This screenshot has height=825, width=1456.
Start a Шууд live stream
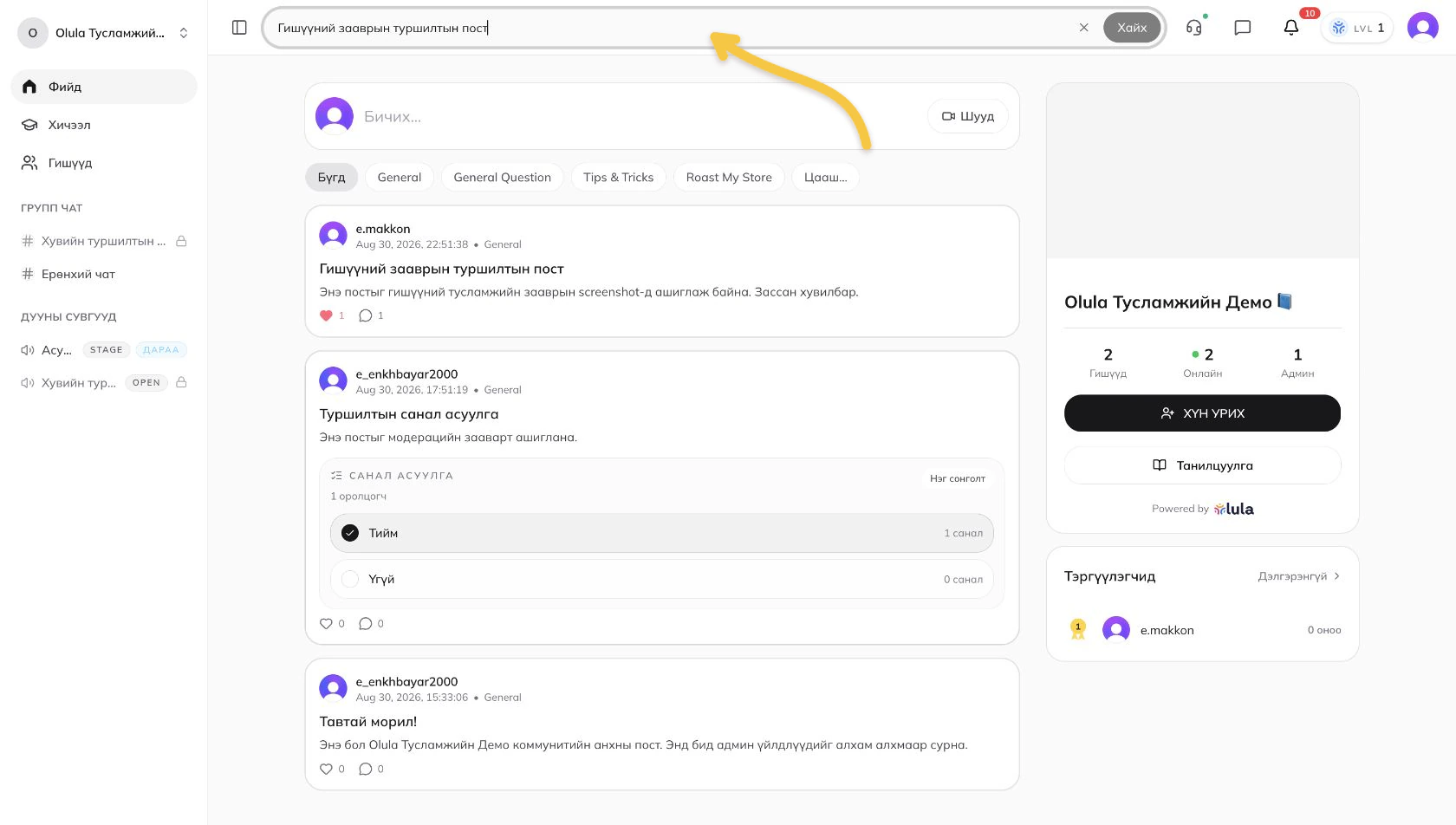968,116
